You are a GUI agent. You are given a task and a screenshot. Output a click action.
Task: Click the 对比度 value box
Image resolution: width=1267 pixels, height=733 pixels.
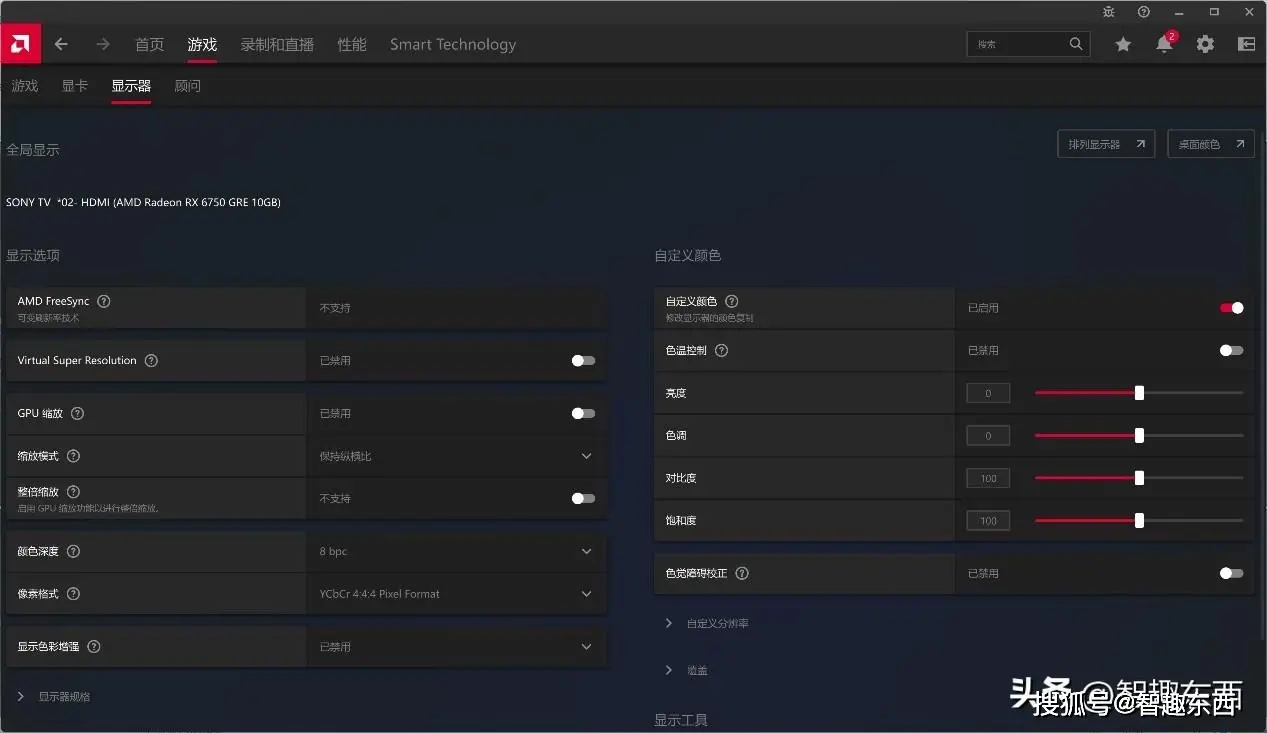(x=988, y=478)
